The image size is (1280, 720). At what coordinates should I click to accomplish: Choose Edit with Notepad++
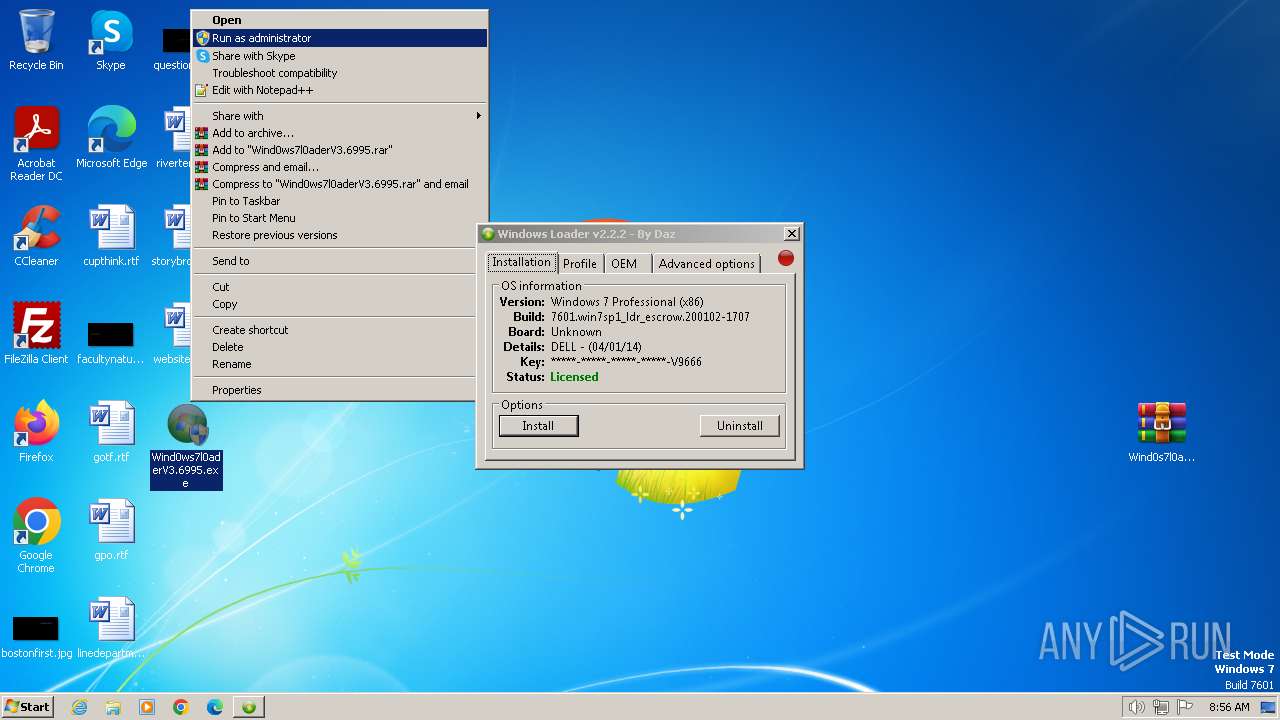[x=340, y=90]
